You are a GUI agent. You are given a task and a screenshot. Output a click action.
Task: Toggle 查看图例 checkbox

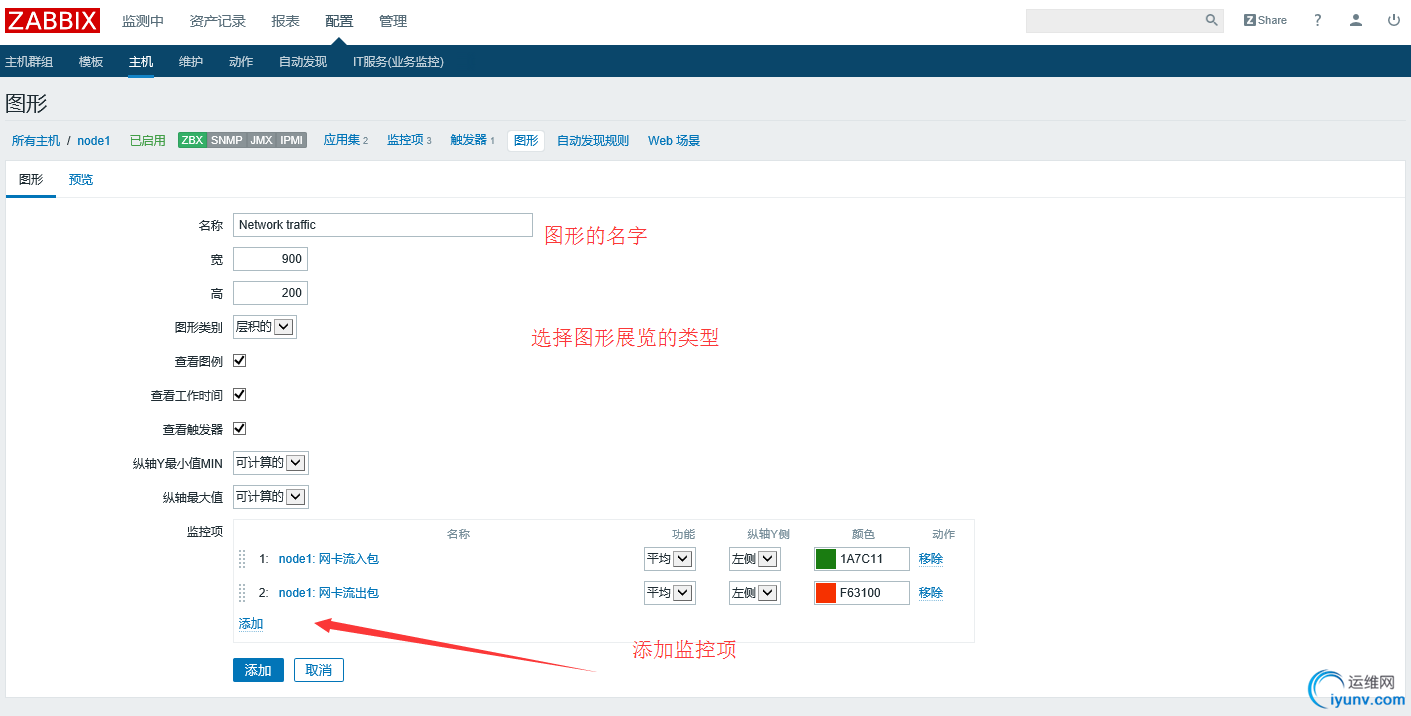[x=239, y=360]
